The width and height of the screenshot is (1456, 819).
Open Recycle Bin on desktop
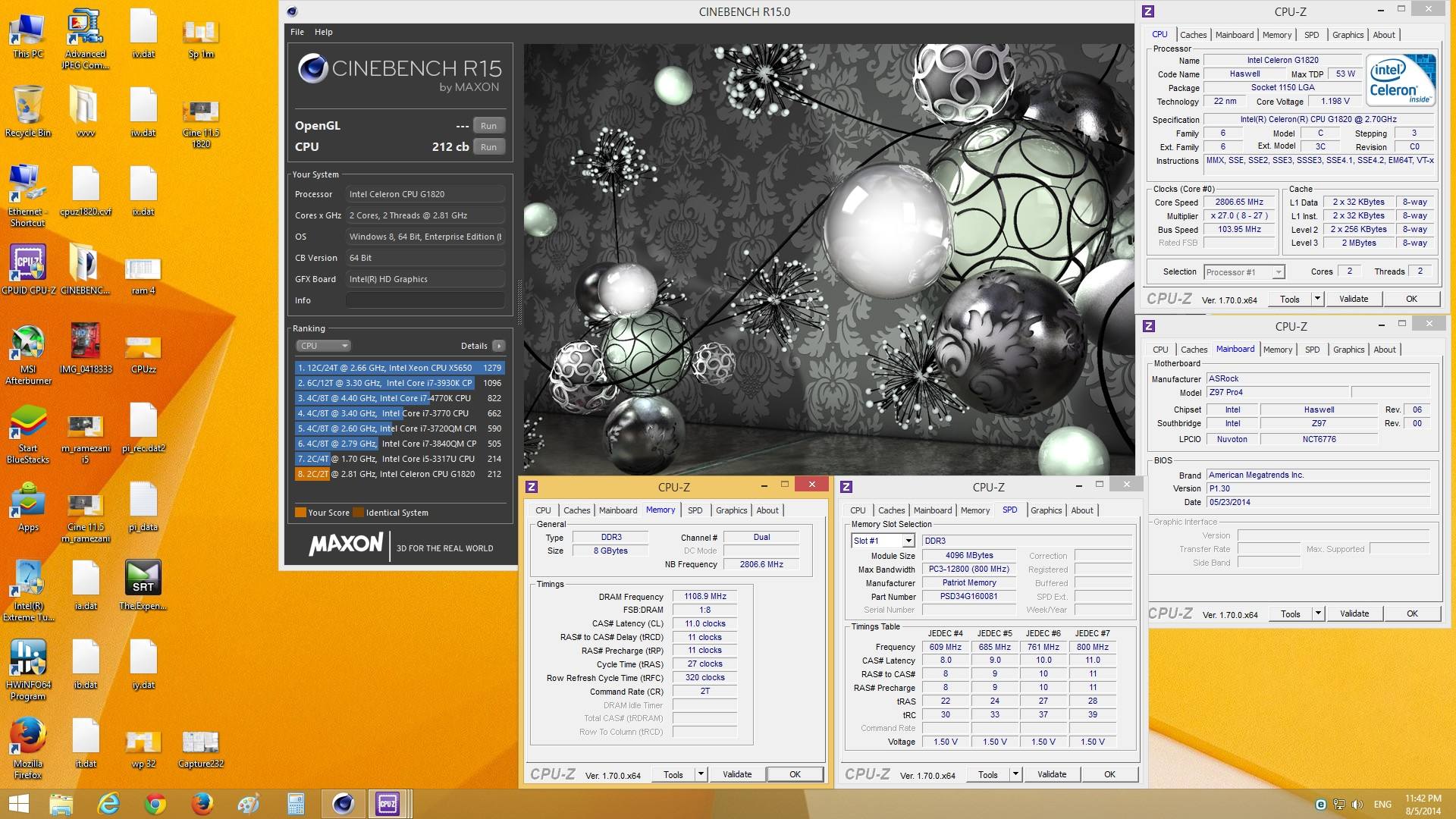[28, 112]
